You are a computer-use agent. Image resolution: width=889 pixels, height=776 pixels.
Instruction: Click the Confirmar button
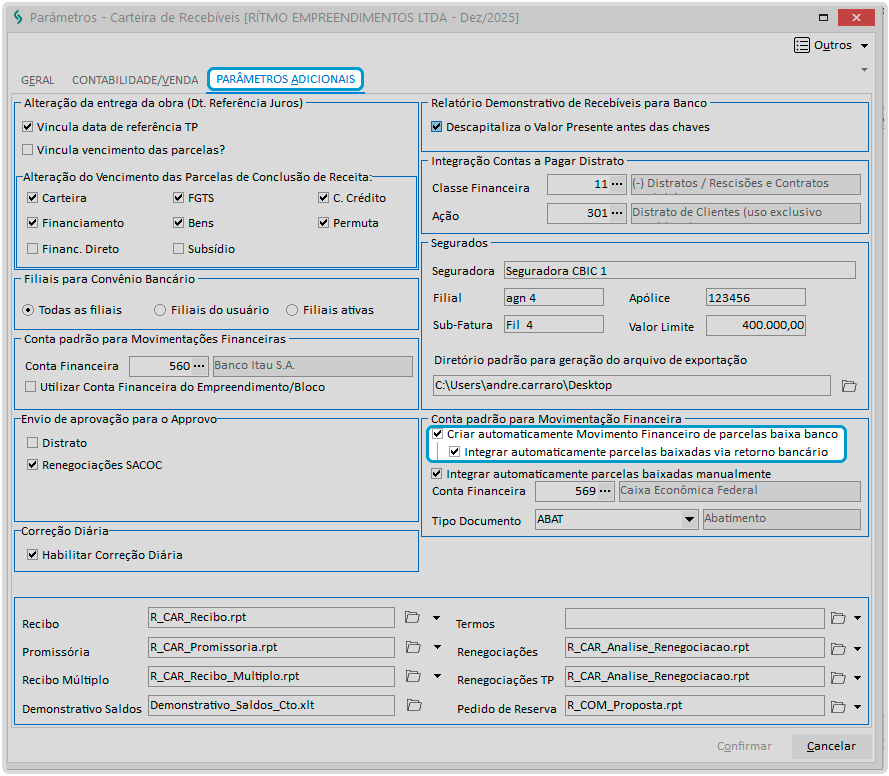tap(744, 746)
